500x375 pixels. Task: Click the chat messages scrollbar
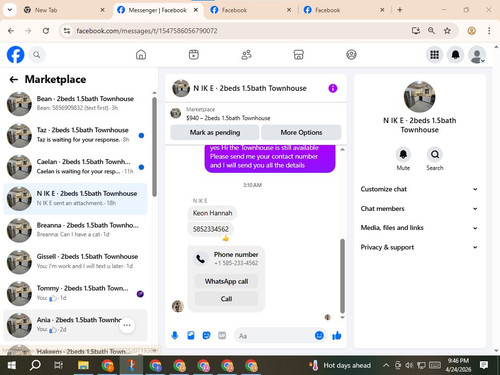(342, 276)
